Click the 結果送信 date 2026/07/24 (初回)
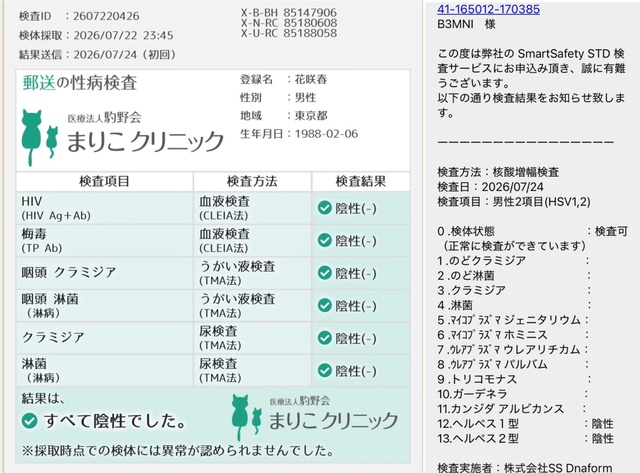 (125, 55)
